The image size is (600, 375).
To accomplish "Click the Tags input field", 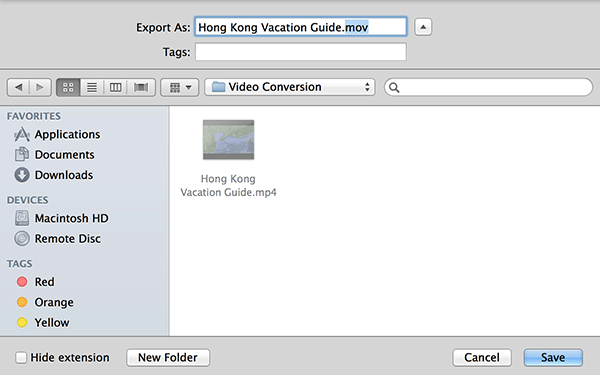I will [301, 52].
